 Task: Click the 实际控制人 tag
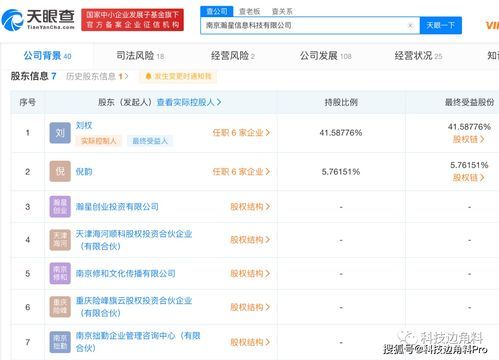tap(99, 141)
